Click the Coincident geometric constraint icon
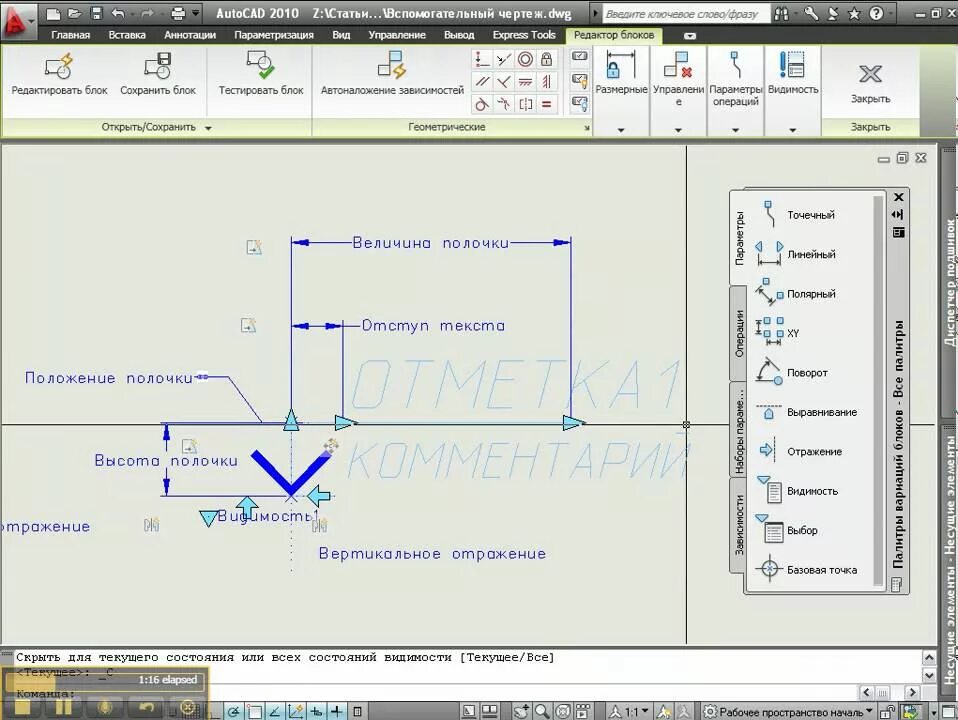The width and height of the screenshot is (958, 720). (x=482, y=59)
